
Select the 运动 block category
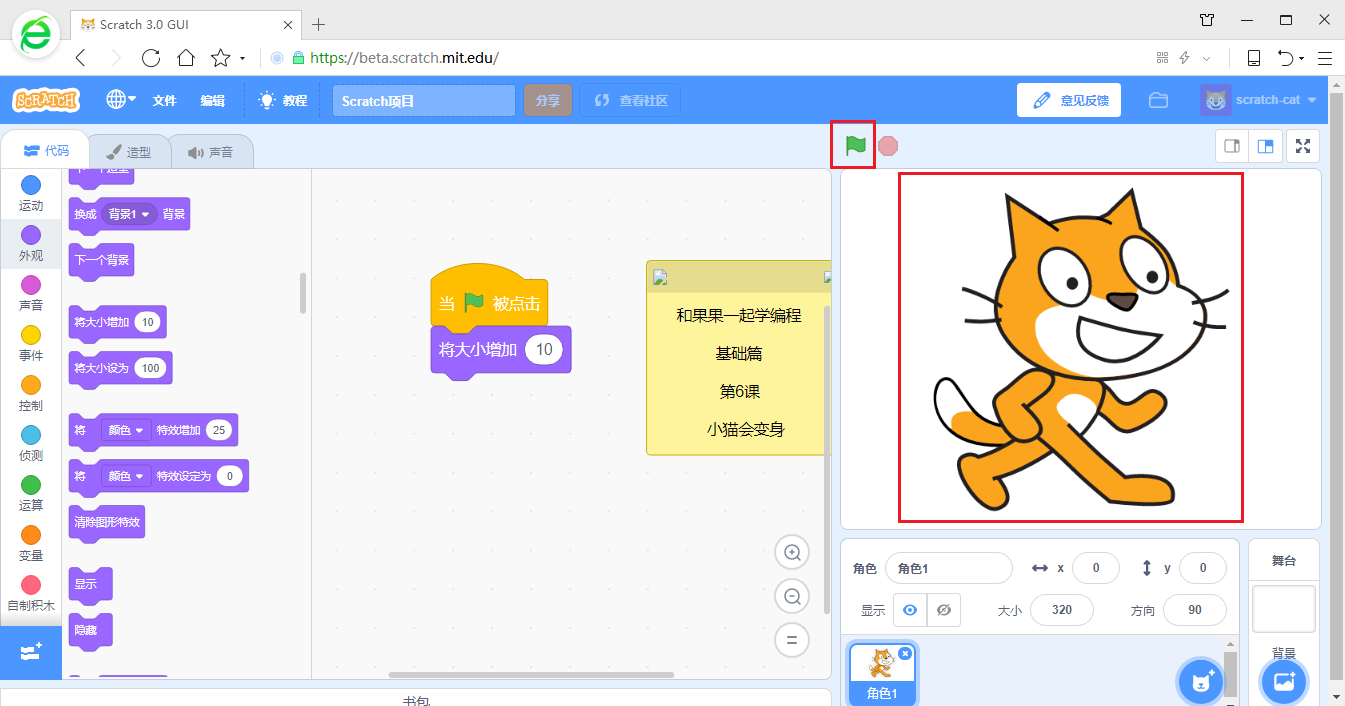31,193
